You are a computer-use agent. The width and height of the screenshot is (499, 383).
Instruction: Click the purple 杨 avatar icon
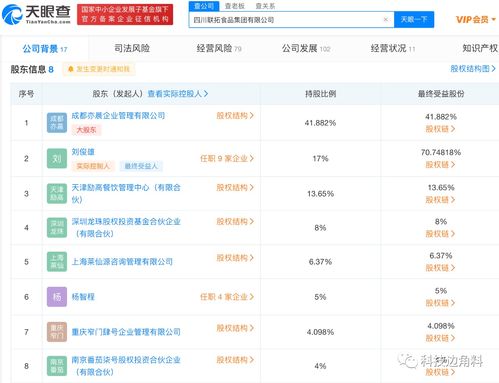(57, 297)
